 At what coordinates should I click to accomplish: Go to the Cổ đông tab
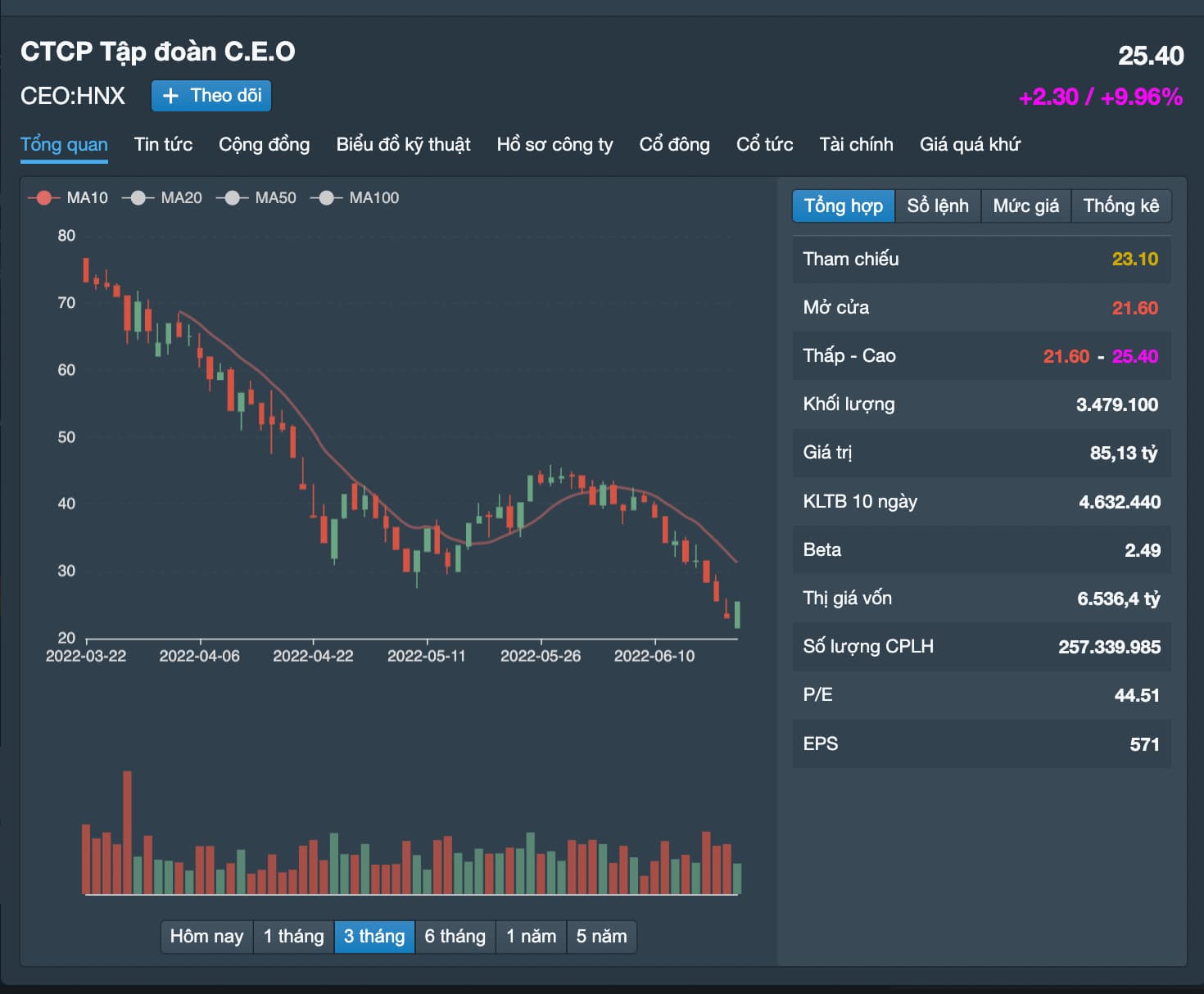point(674,144)
